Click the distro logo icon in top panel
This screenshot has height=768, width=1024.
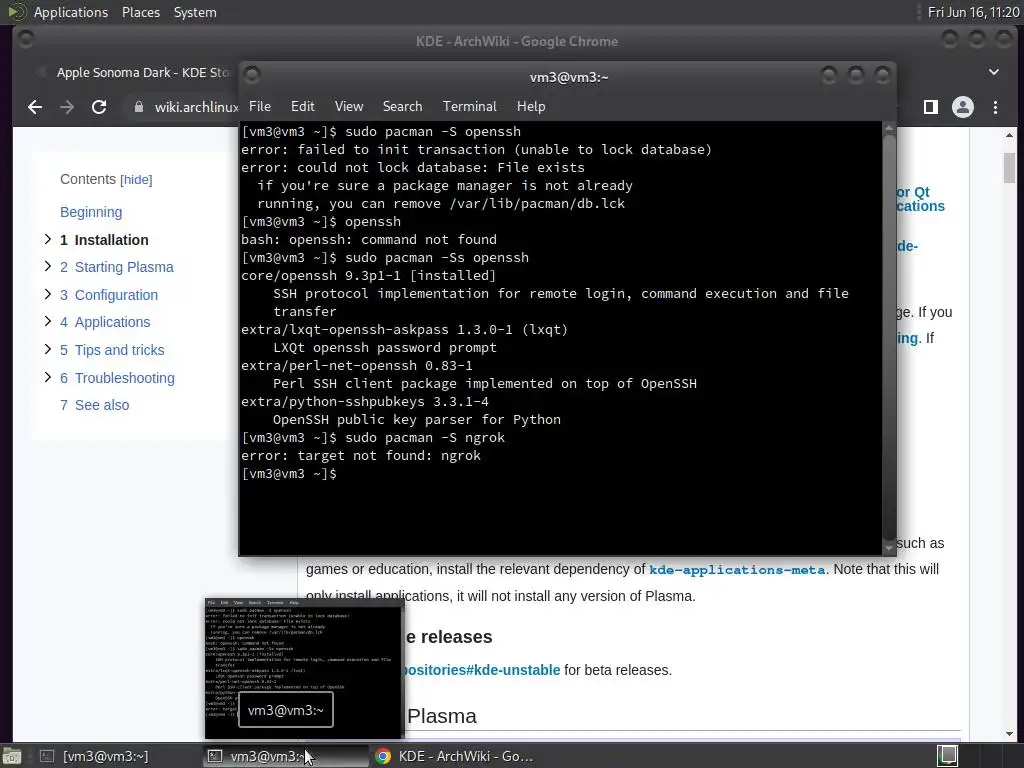pos(16,12)
